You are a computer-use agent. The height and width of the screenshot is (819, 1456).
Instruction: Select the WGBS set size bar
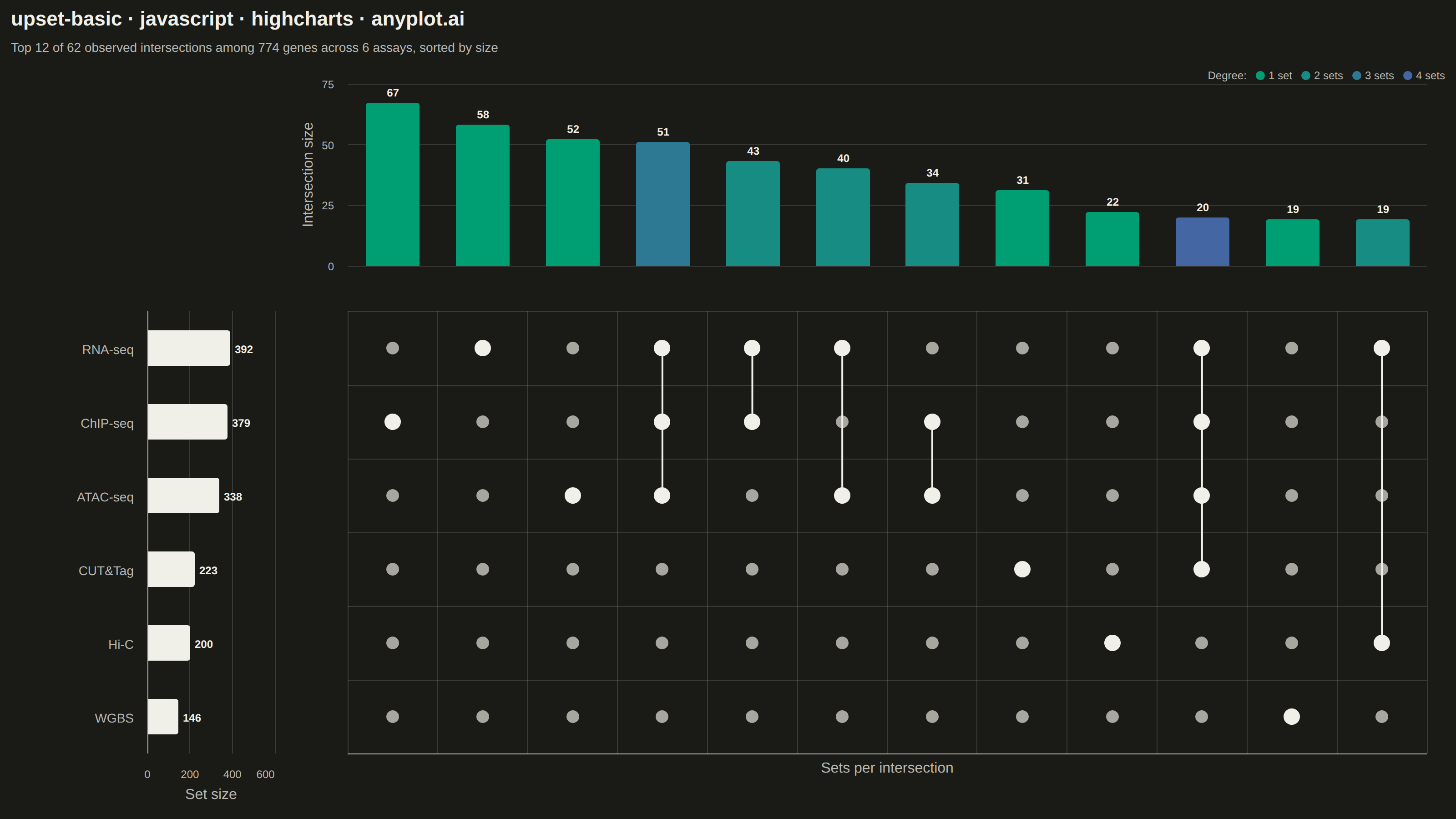coord(163,717)
